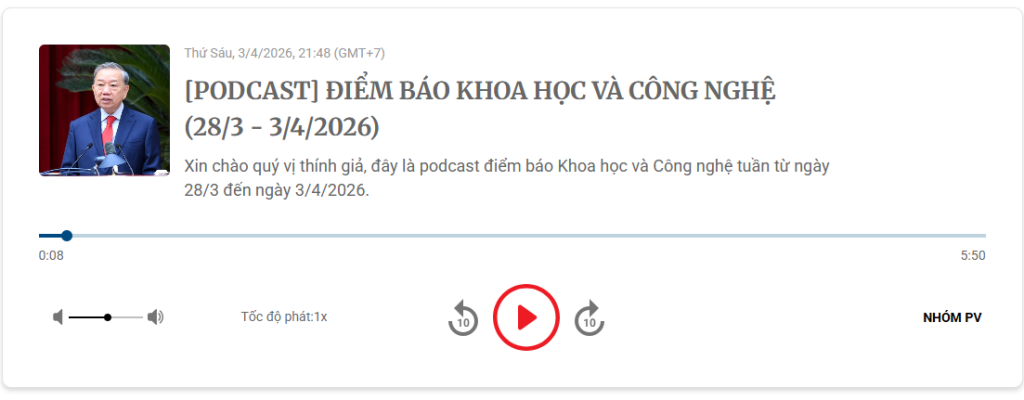Click the 0:08 elapsed time label
Screen dimensions: 1024x400
(51, 256)
